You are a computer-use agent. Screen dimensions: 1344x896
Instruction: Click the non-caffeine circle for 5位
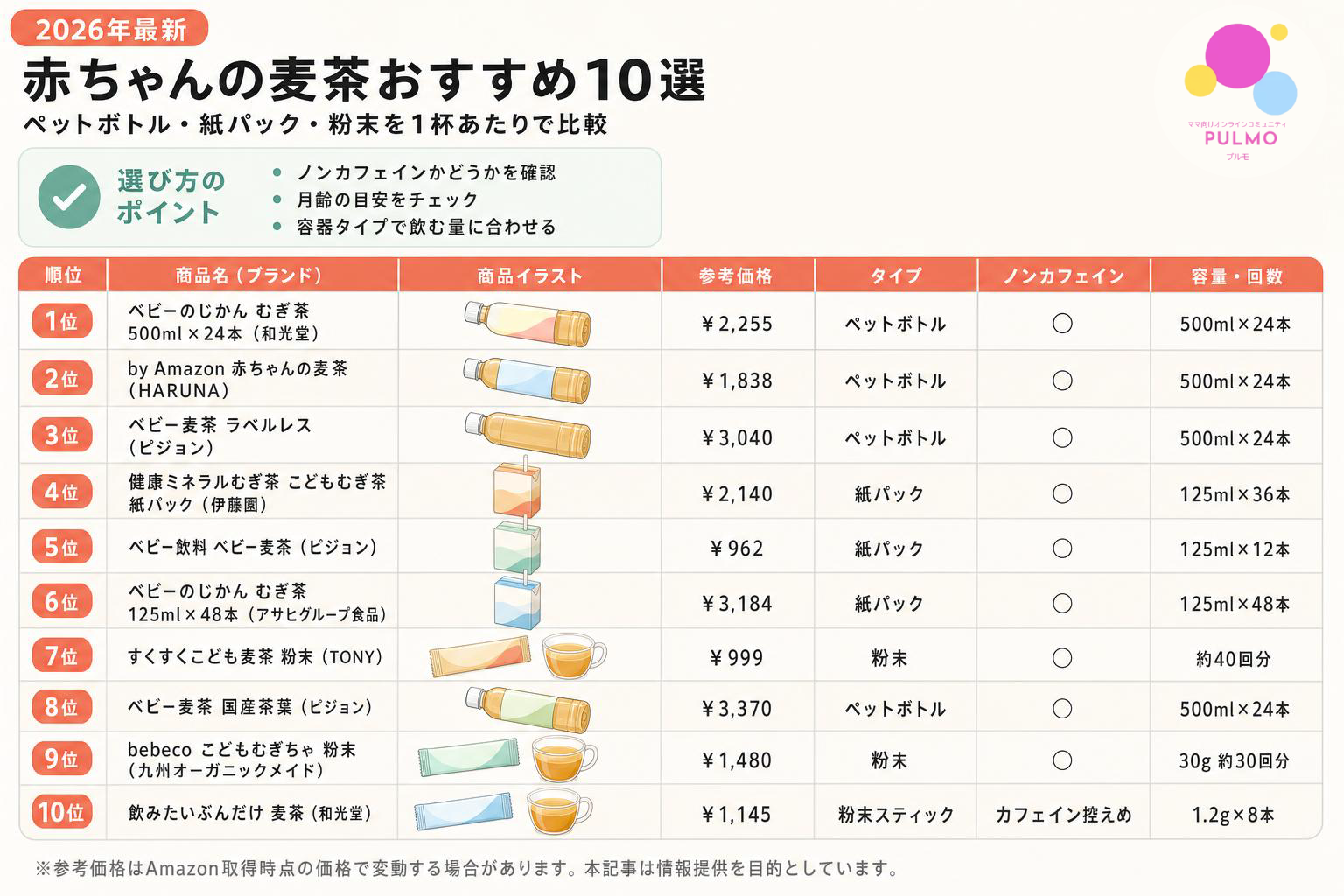[x=1062, y=549]
